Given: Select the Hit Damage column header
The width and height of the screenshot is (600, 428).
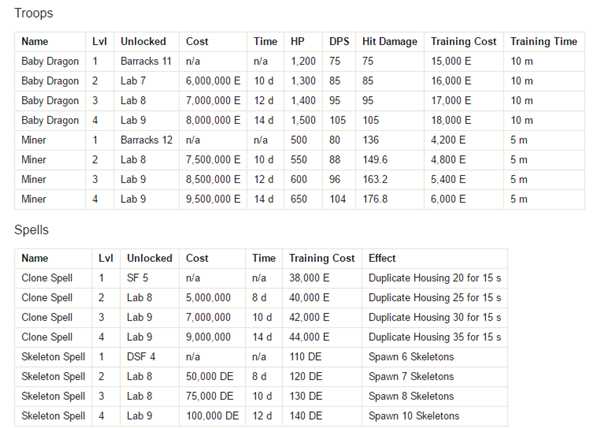Looking at the screenshot, I should click(390, 41).
